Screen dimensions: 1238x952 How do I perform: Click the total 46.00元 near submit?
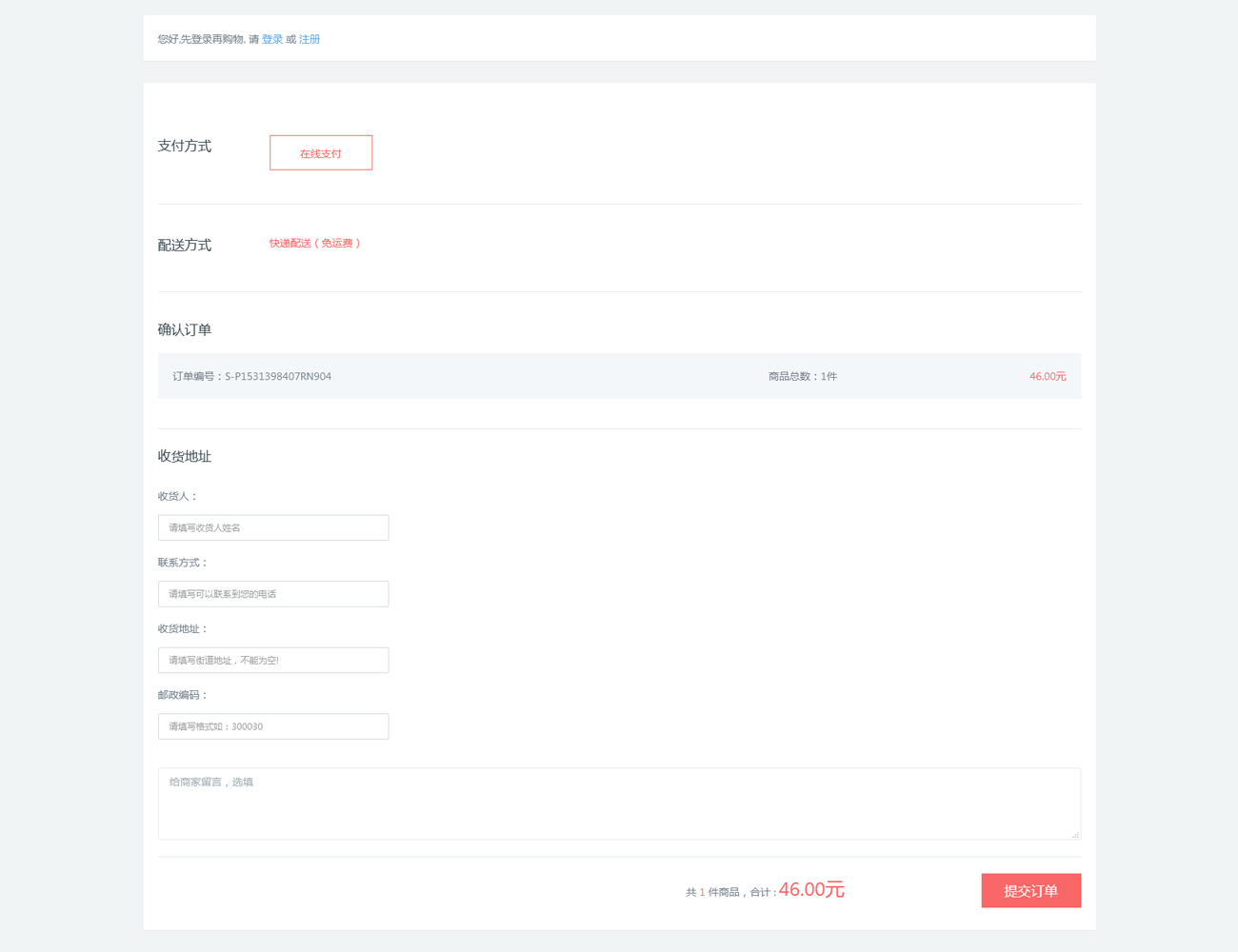811,889
